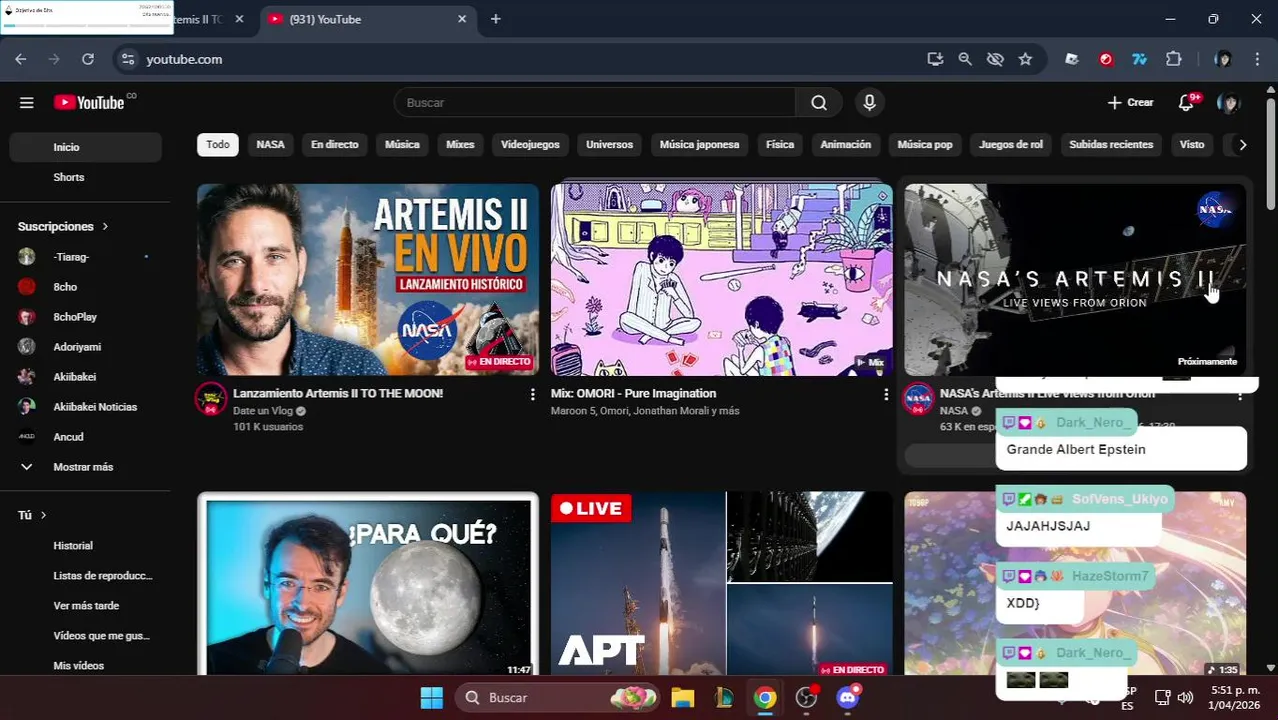Open the ¿Para qué? moon video thumbnail
The height and width of the screenshot is (720, 1278).
pyautogui.click(x=368, y=585)
